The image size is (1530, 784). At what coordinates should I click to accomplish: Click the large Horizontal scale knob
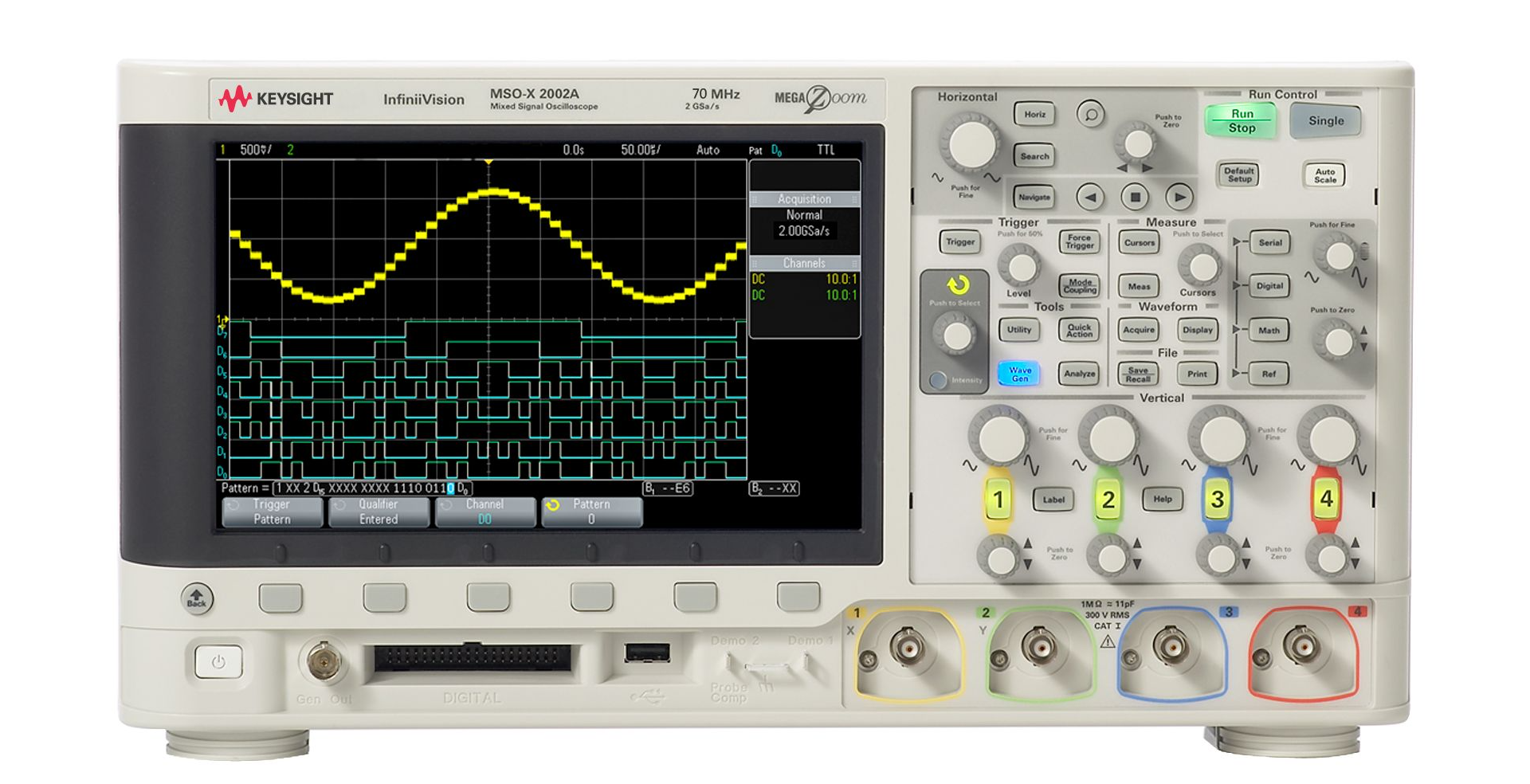[970, 144]
